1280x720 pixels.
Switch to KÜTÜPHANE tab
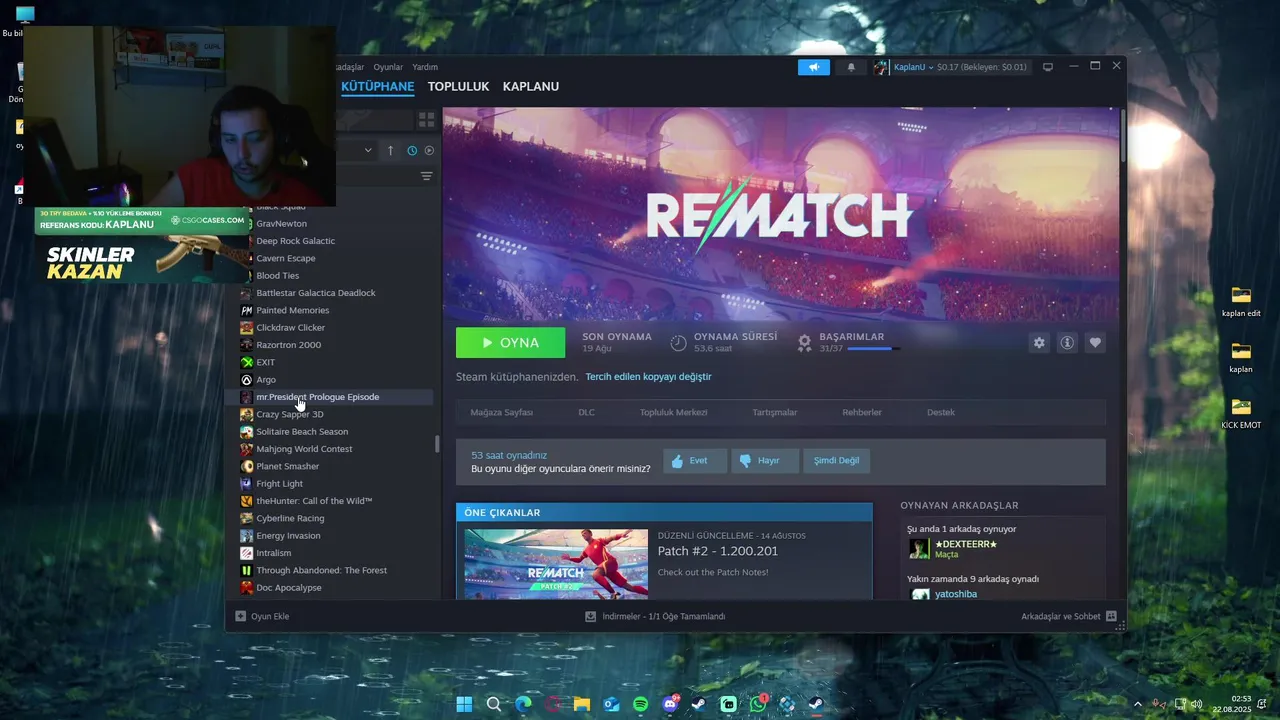[x=377, y=86]
